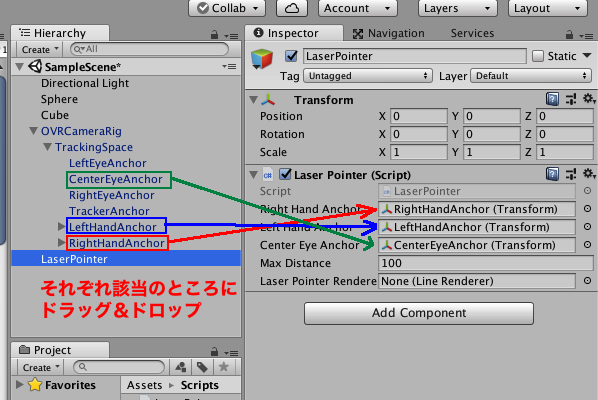Open the SampleScene options menu
This screenshot has height=400, width=598.
(x=229, y=67)
